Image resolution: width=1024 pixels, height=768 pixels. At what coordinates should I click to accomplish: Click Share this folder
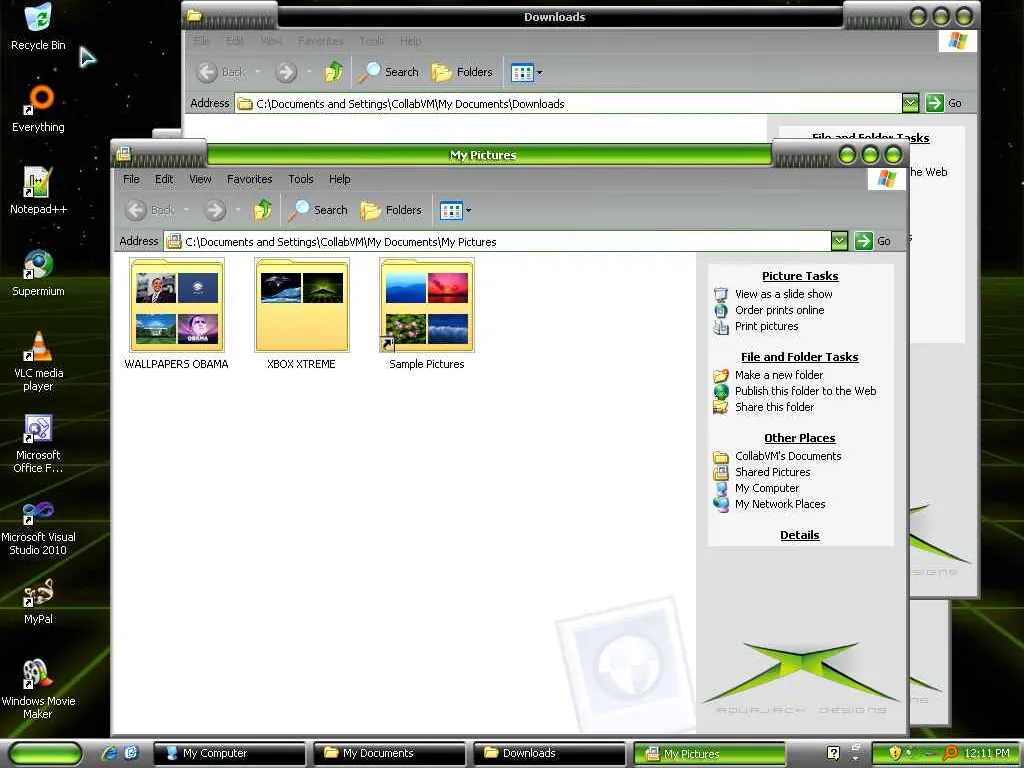point(774,407)
